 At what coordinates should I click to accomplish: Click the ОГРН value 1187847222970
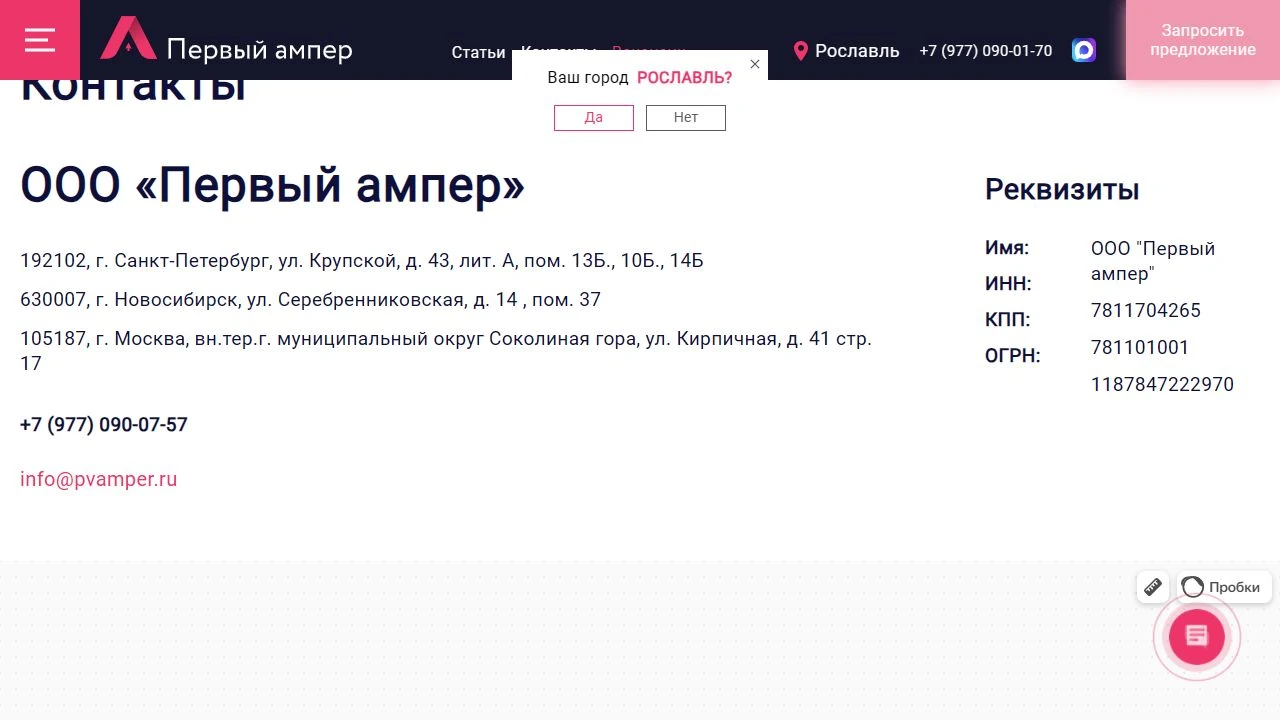pos(1162,385)
